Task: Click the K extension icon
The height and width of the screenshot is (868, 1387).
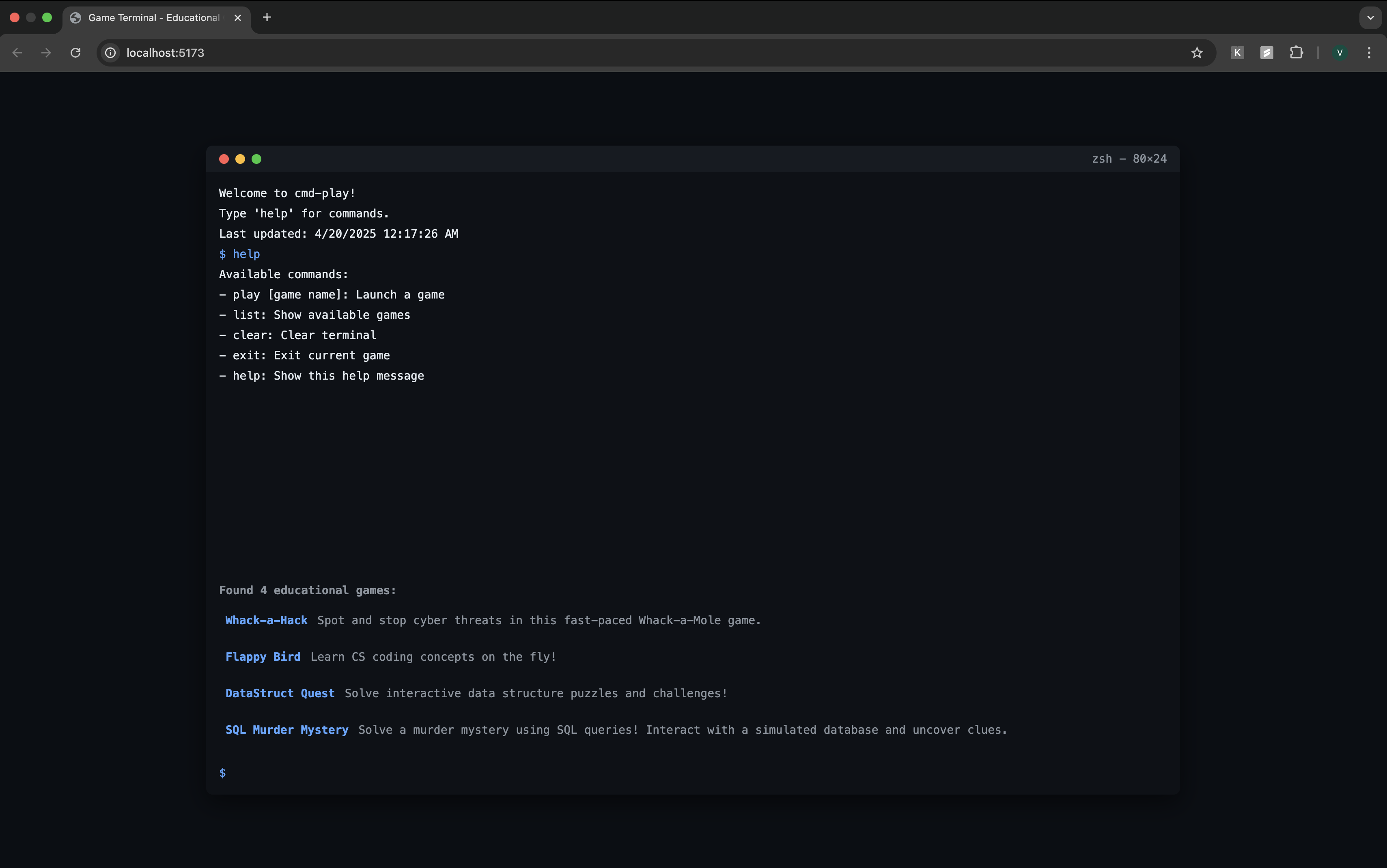Action: point(1237,53)
